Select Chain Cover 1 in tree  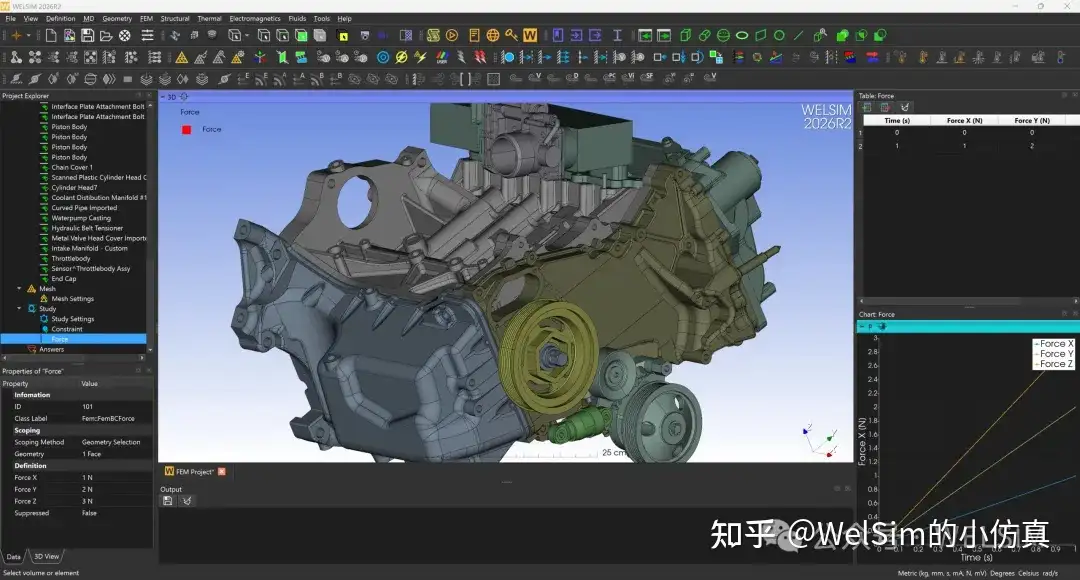[x=72, y=167]
